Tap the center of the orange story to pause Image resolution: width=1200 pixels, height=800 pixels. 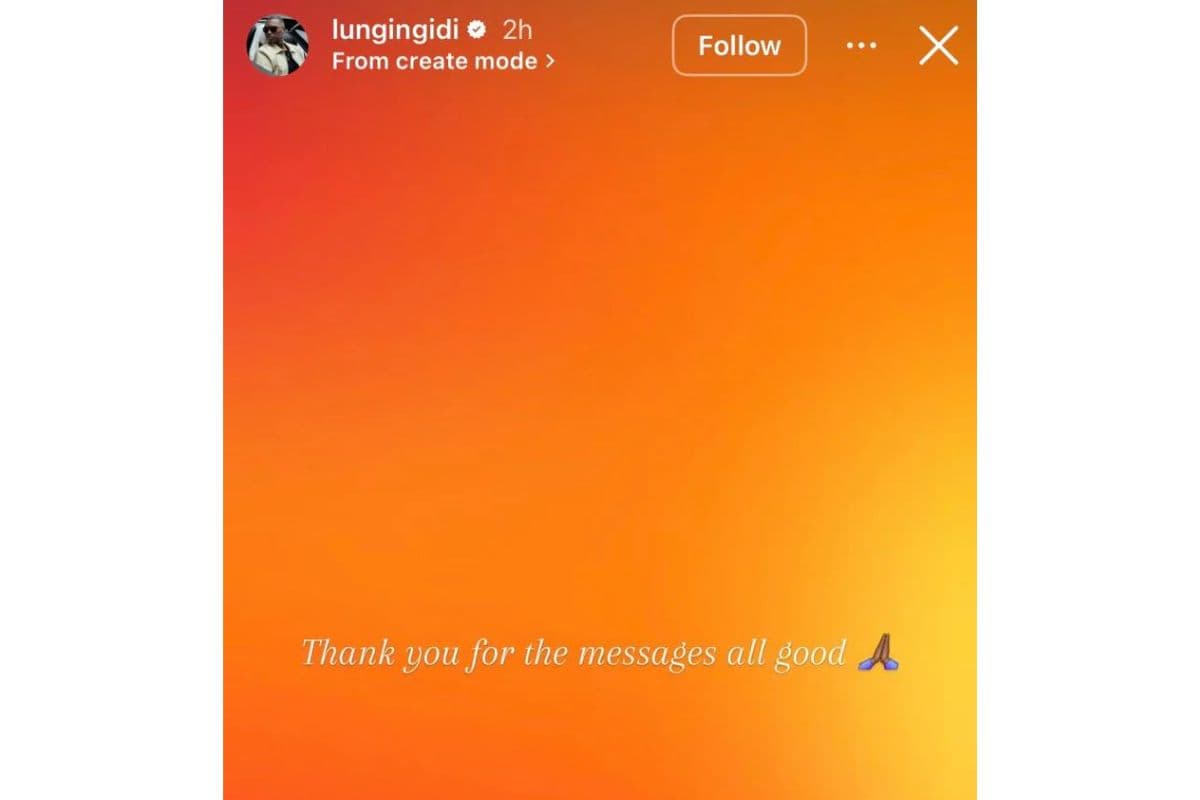pos(600,400)
